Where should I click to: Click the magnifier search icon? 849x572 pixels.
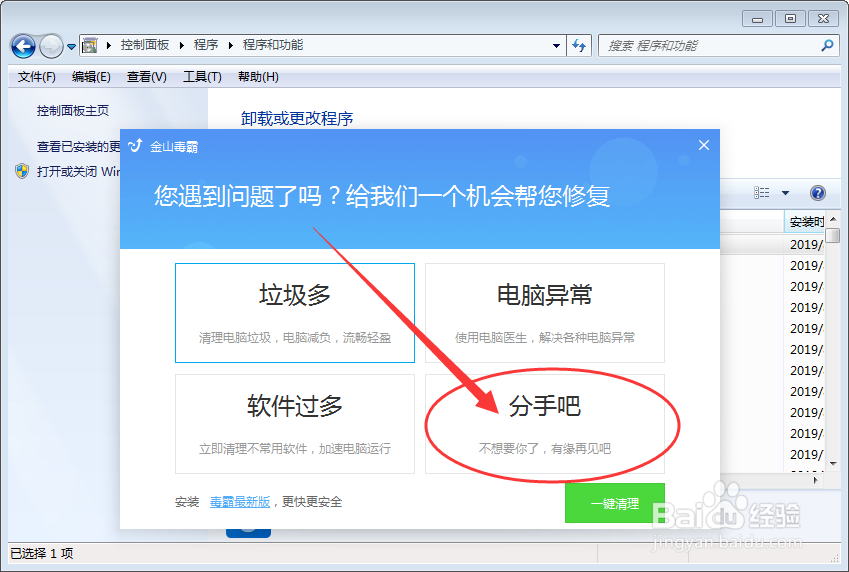[827, 46]
